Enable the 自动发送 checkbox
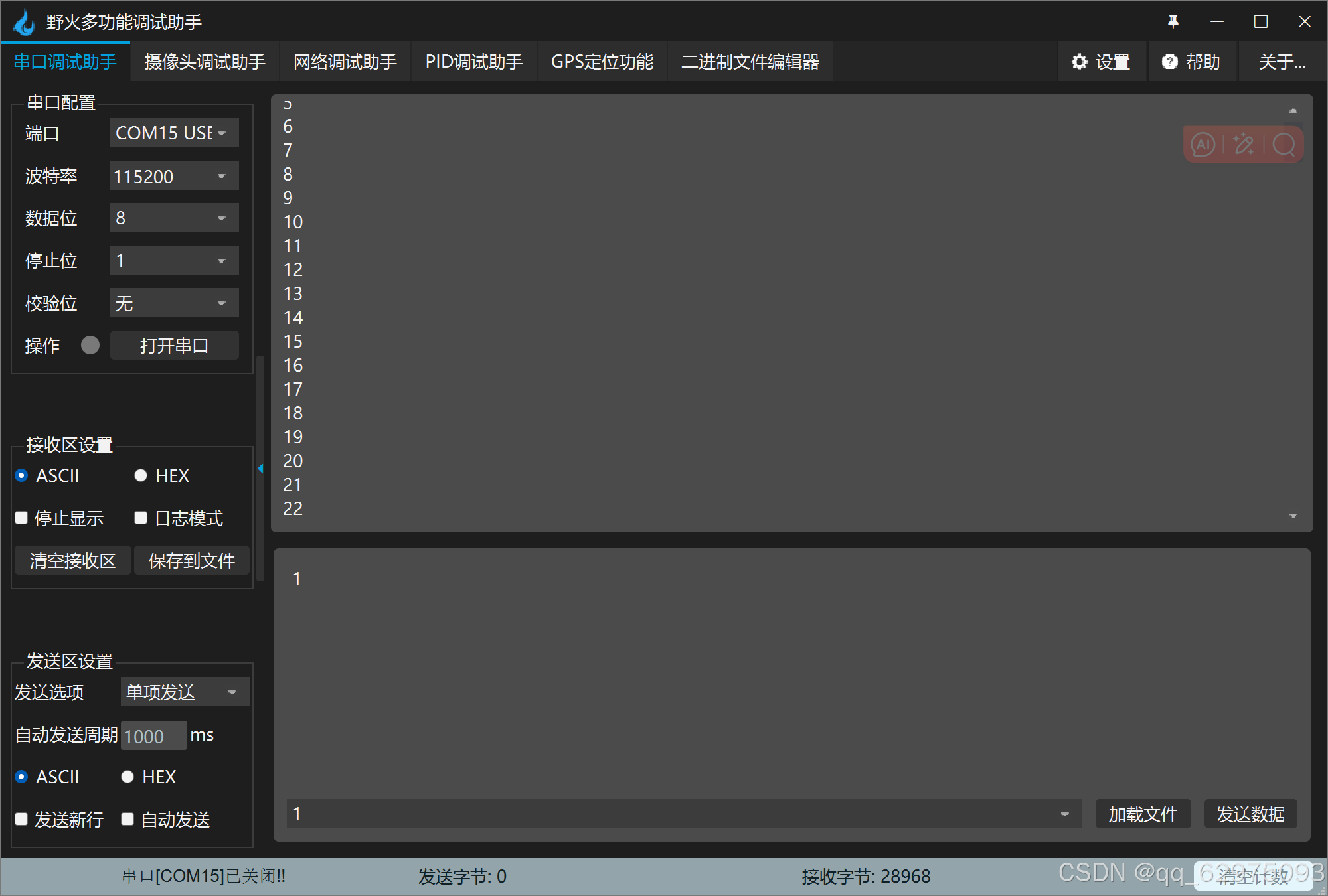 click(128, 819)
